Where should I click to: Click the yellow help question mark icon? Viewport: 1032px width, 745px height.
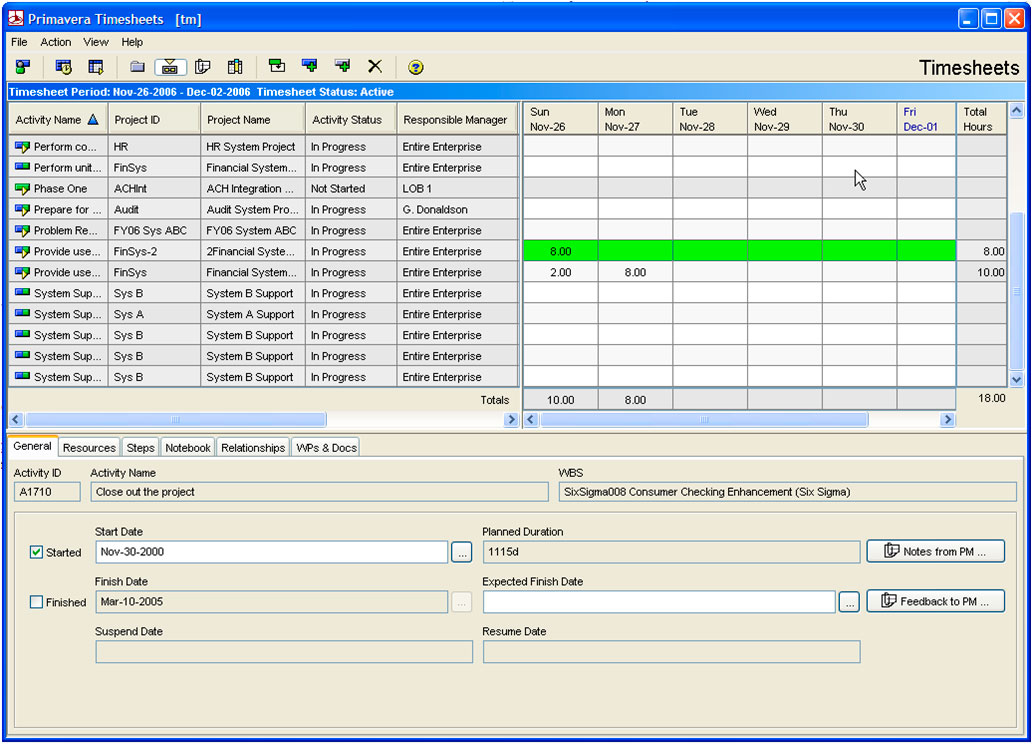pos(415,67)
